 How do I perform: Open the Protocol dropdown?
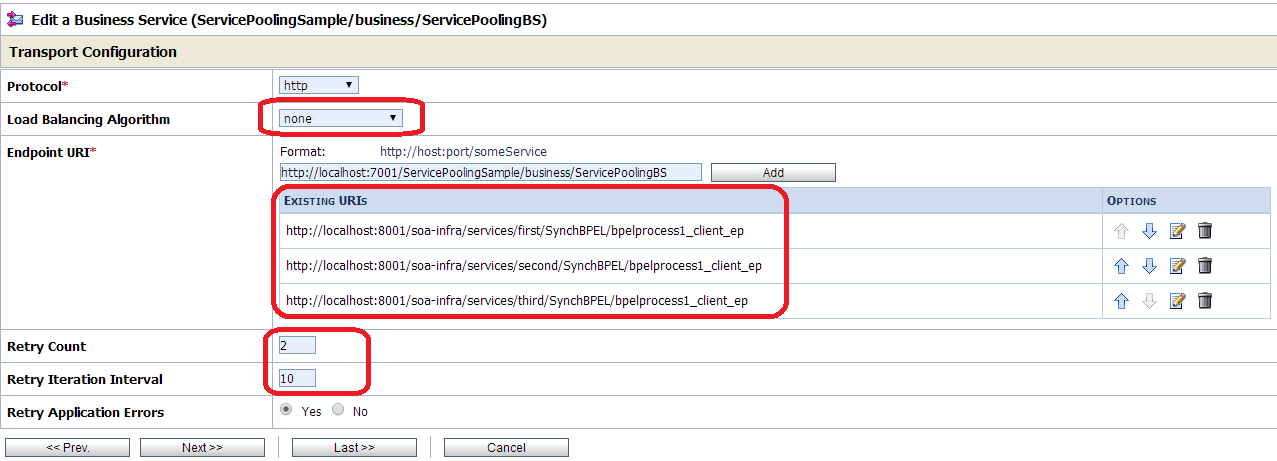[x=318, y=86]
